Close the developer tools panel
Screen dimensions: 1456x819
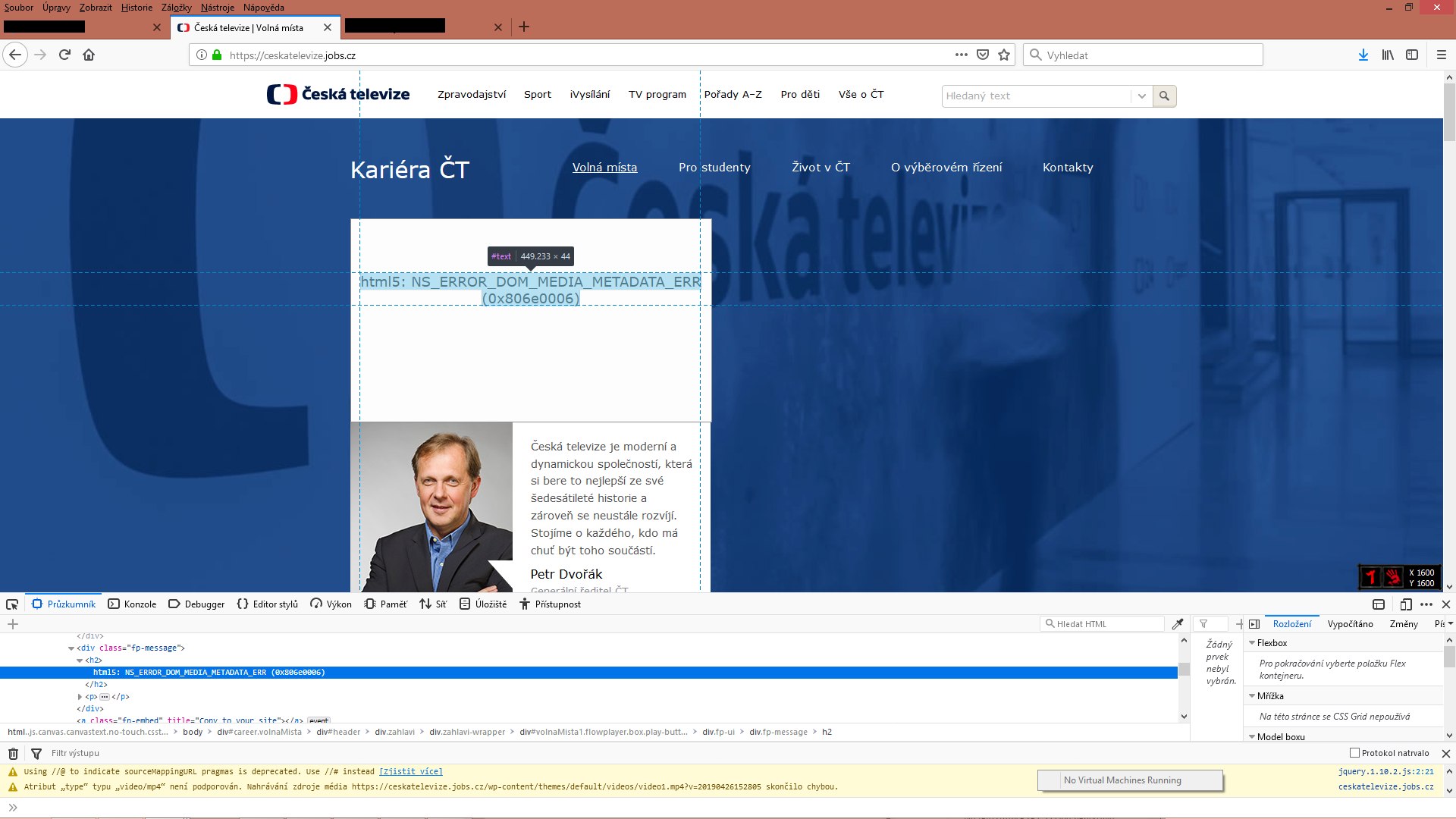click(1445, 604)
